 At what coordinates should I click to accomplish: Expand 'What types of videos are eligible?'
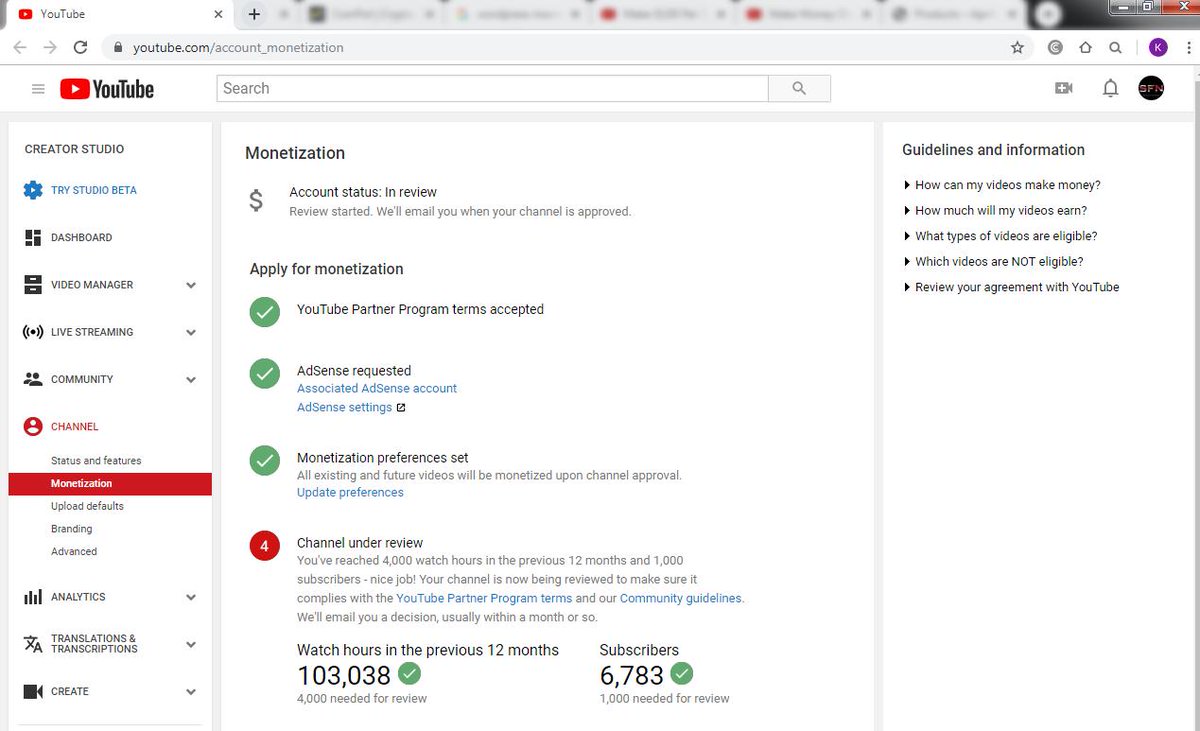click(x=999, y=236)
